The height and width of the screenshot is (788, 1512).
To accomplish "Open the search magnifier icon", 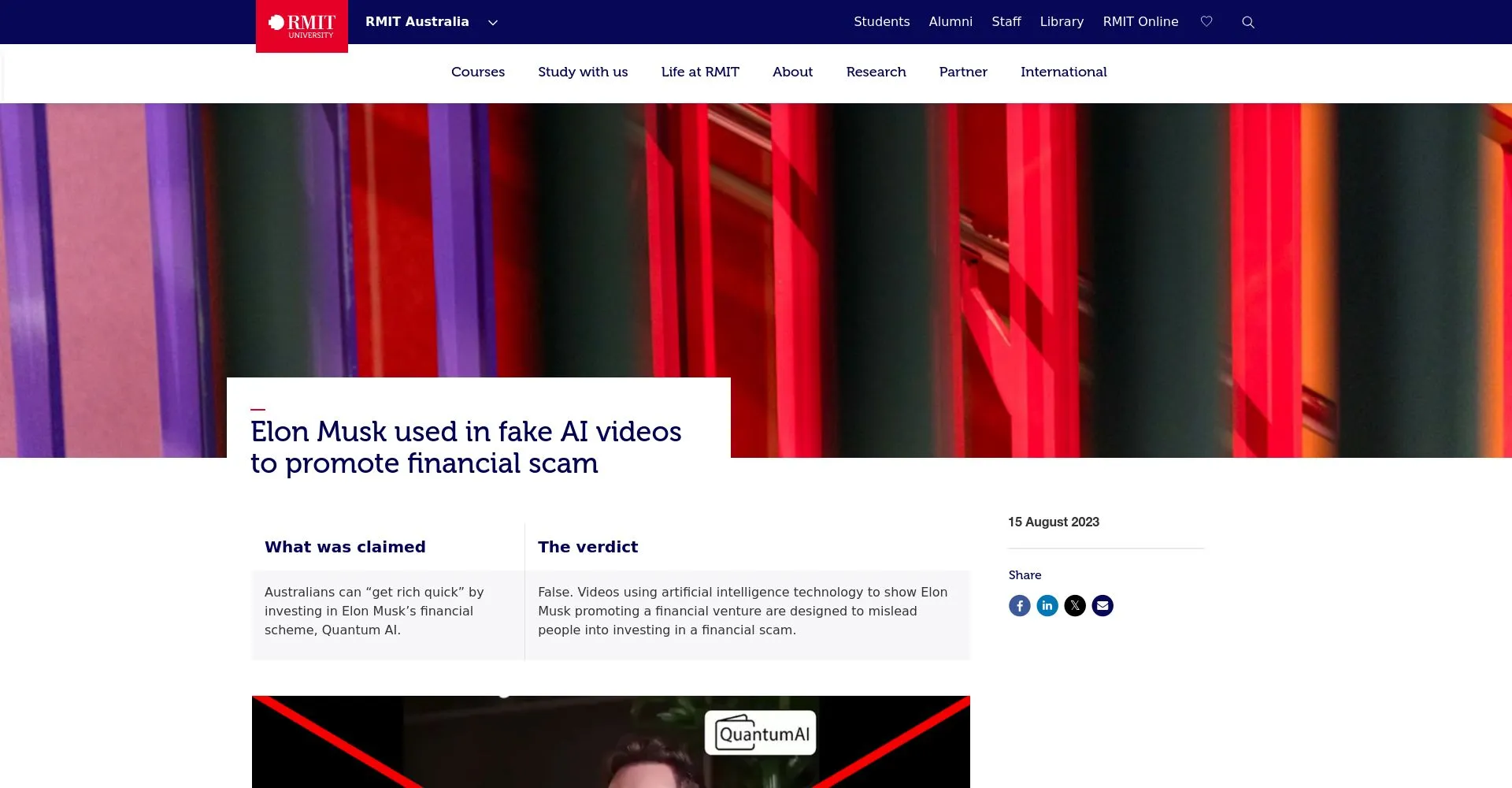I will click(1248, 22).
